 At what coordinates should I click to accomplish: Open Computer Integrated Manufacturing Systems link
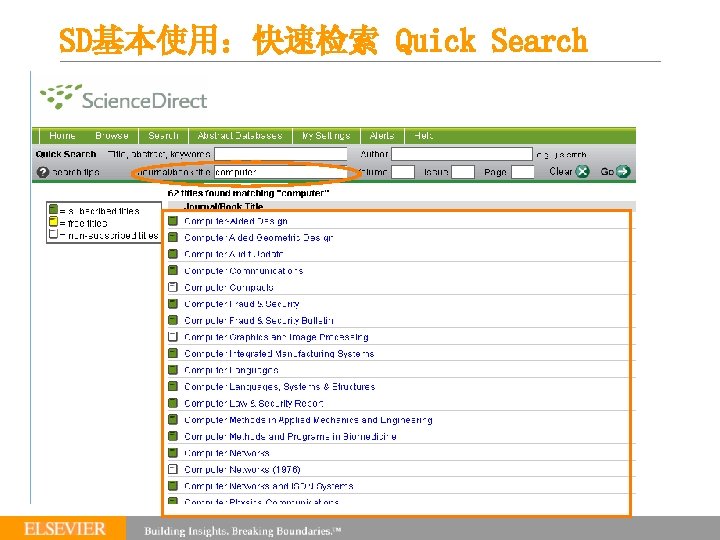[x=279, y=353]
